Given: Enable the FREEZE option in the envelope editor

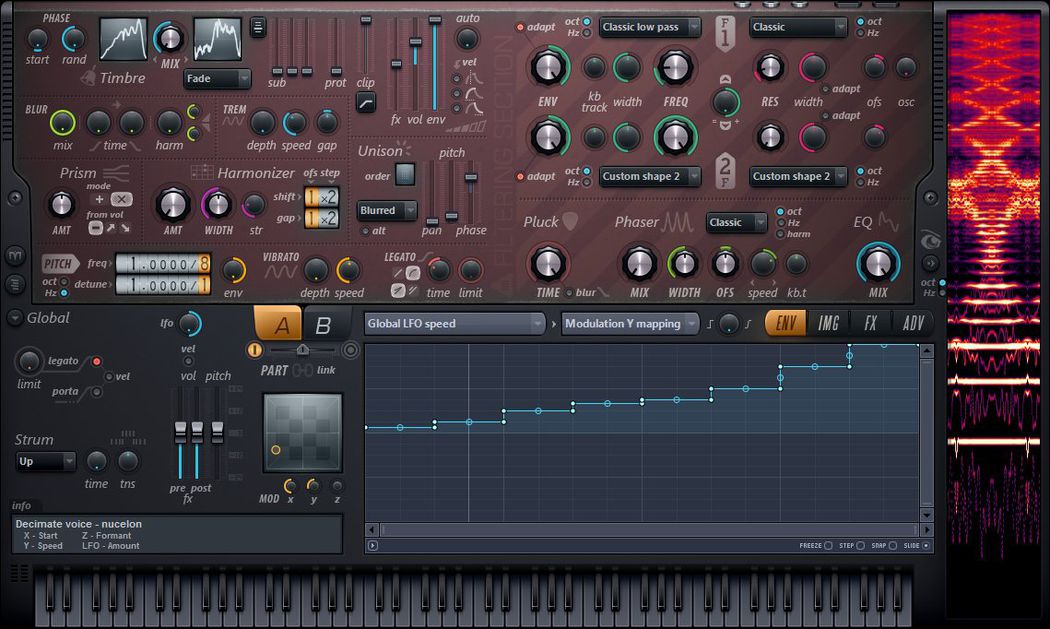Looking at the screenshot, I should (x=828, y=545).
